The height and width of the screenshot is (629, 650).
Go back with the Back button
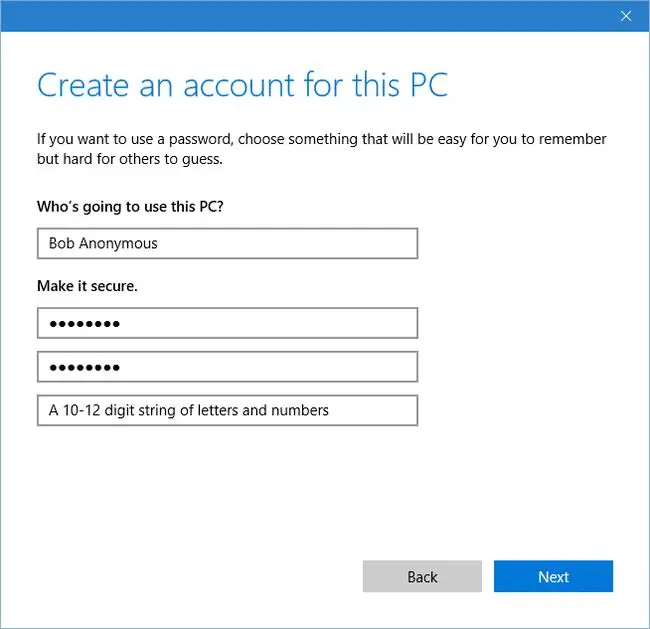422,576
